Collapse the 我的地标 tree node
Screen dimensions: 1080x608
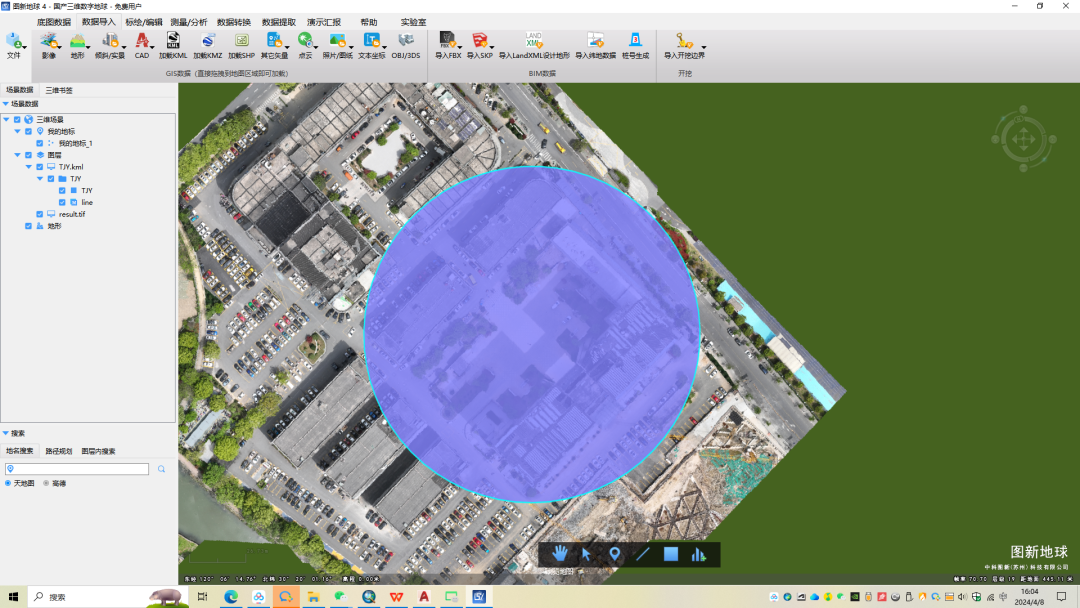pos(17,131)
